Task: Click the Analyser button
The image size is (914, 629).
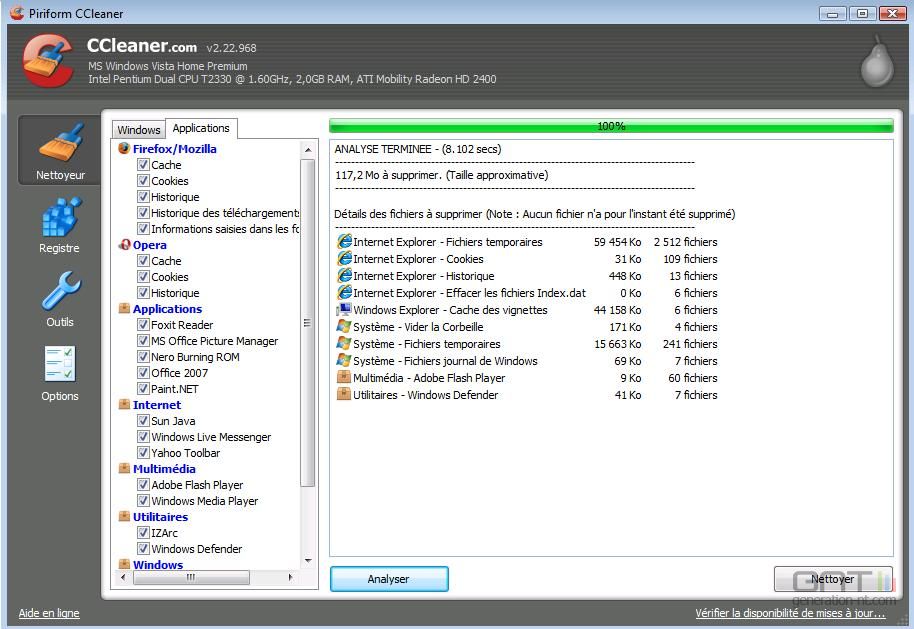Action: coord(389,579)
